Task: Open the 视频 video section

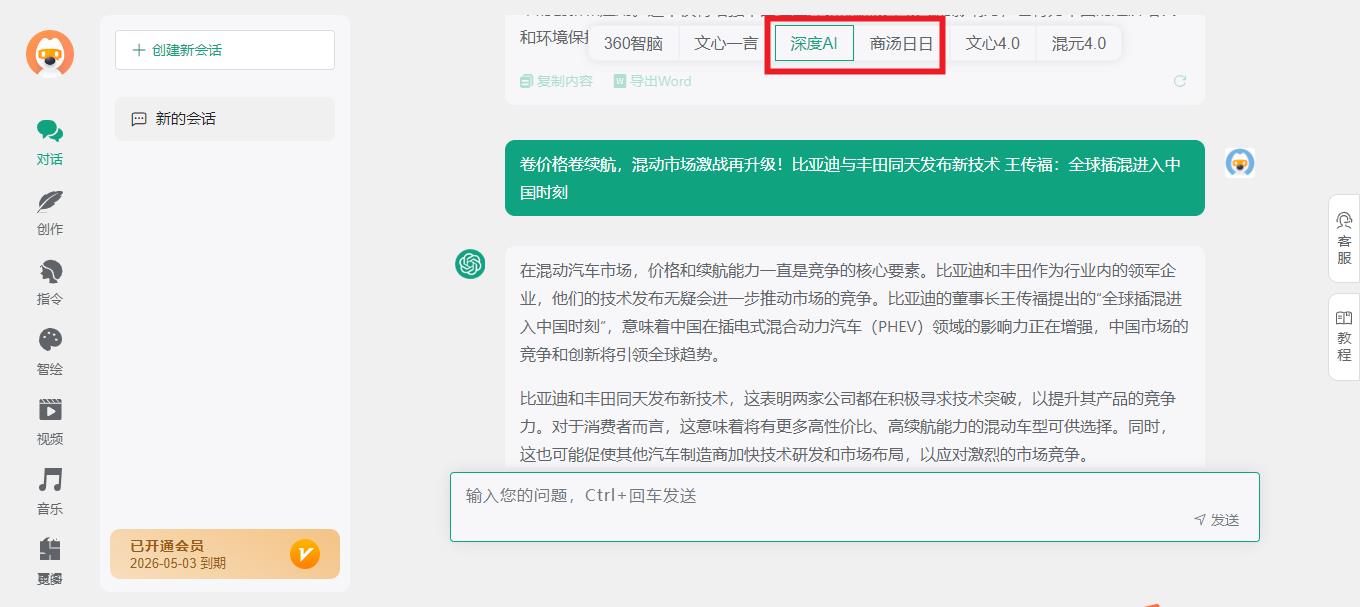Action: pos(50,422)
